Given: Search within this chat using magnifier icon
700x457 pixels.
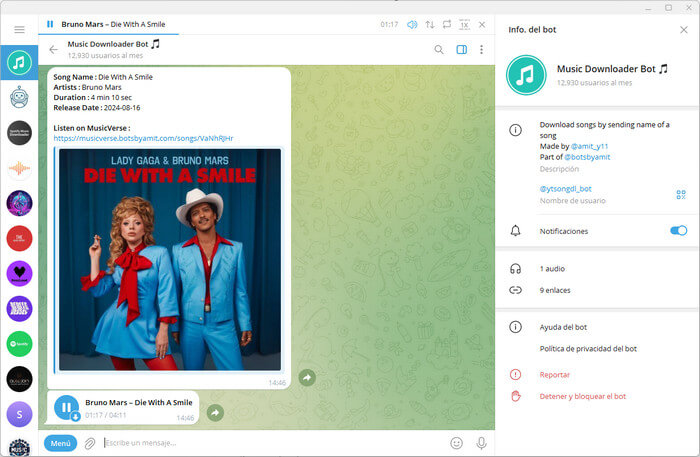Looking at the screenshot, I should 439,50.
